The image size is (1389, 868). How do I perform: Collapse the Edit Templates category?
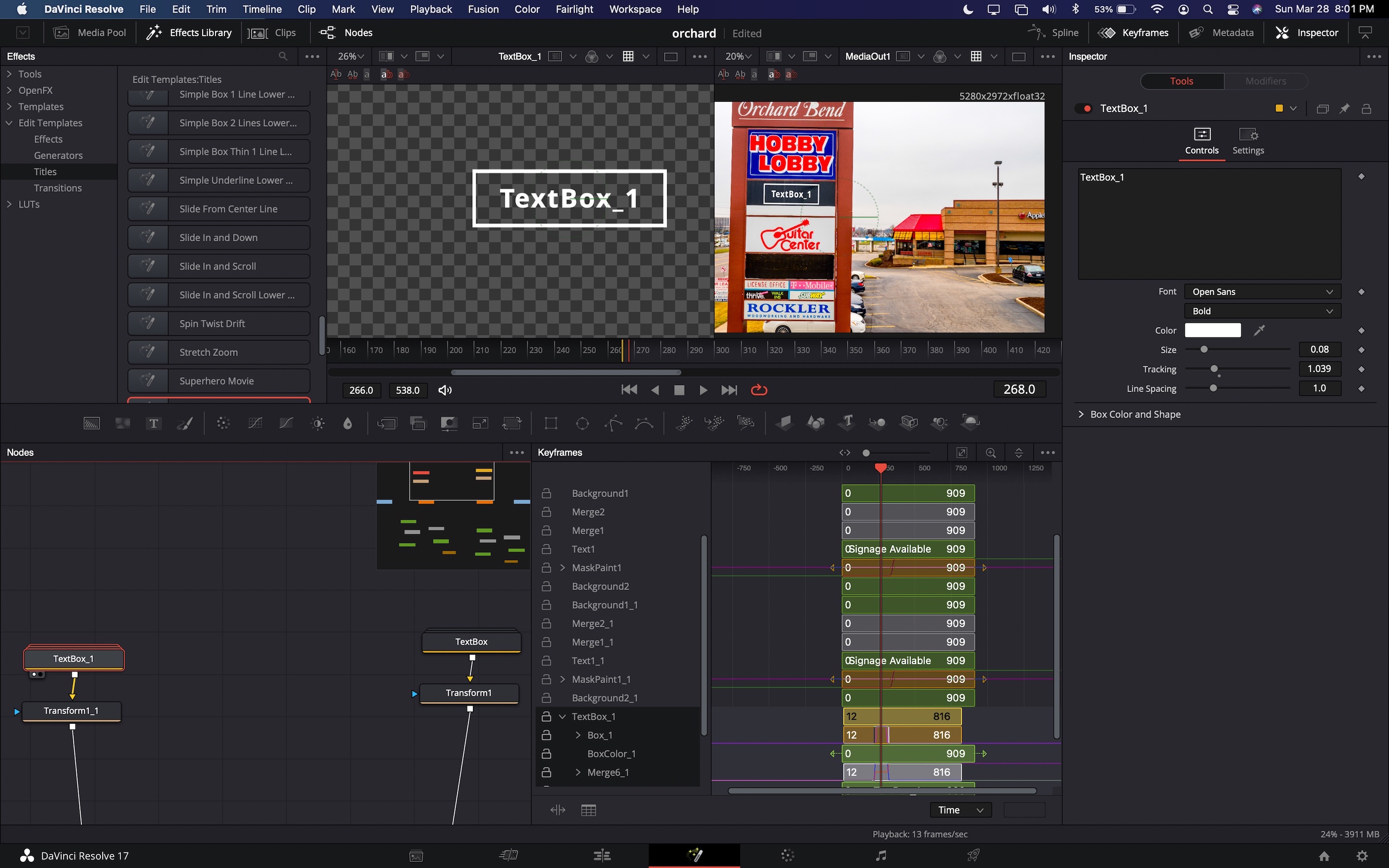(x=9, y=123)
